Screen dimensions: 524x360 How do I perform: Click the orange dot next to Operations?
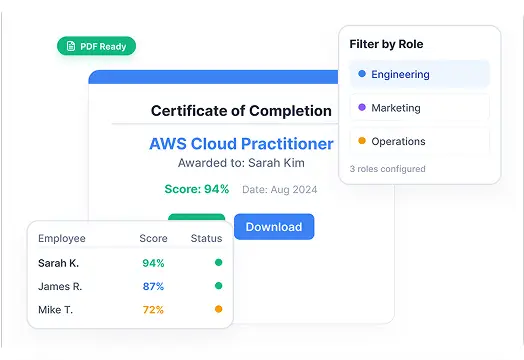pyautogui.click(x=362, y=141)
